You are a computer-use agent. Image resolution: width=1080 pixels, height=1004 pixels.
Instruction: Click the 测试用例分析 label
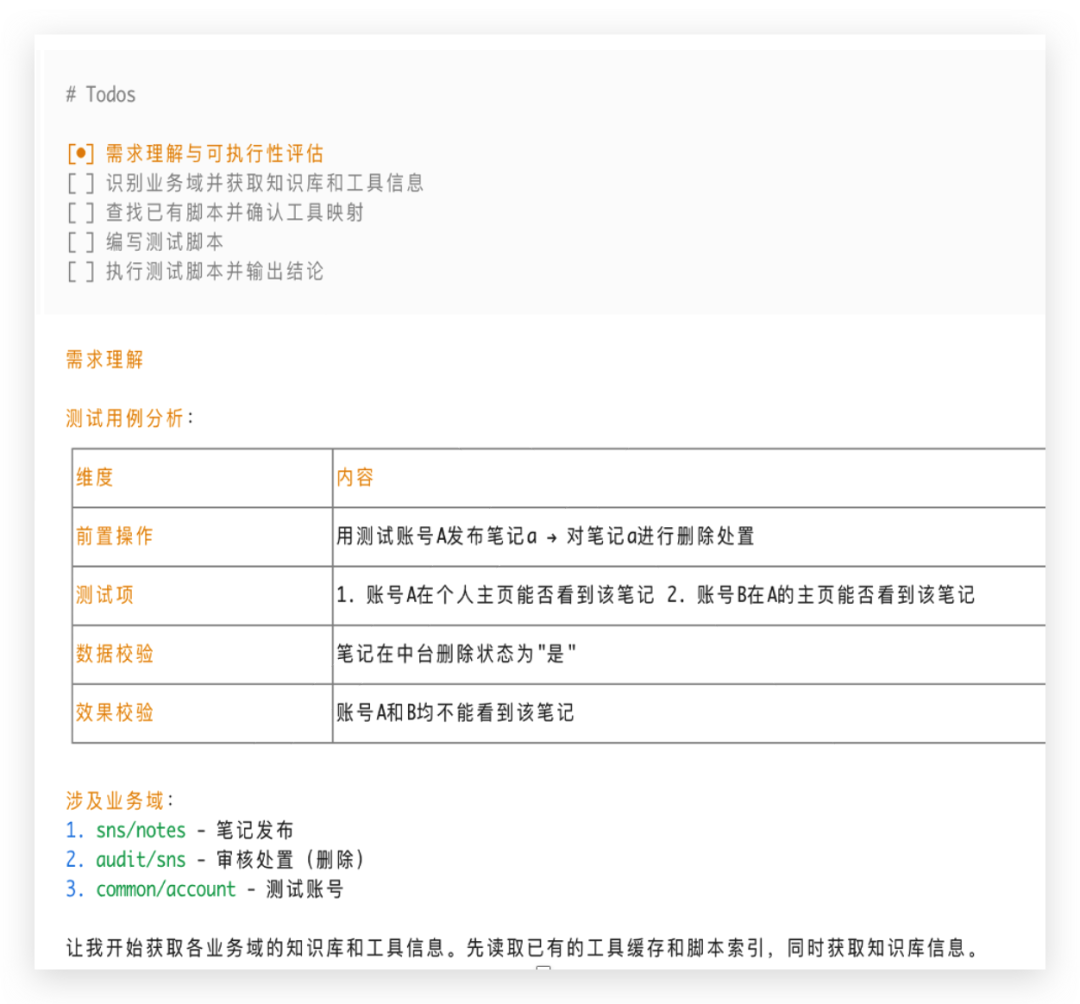coord(125,418)
